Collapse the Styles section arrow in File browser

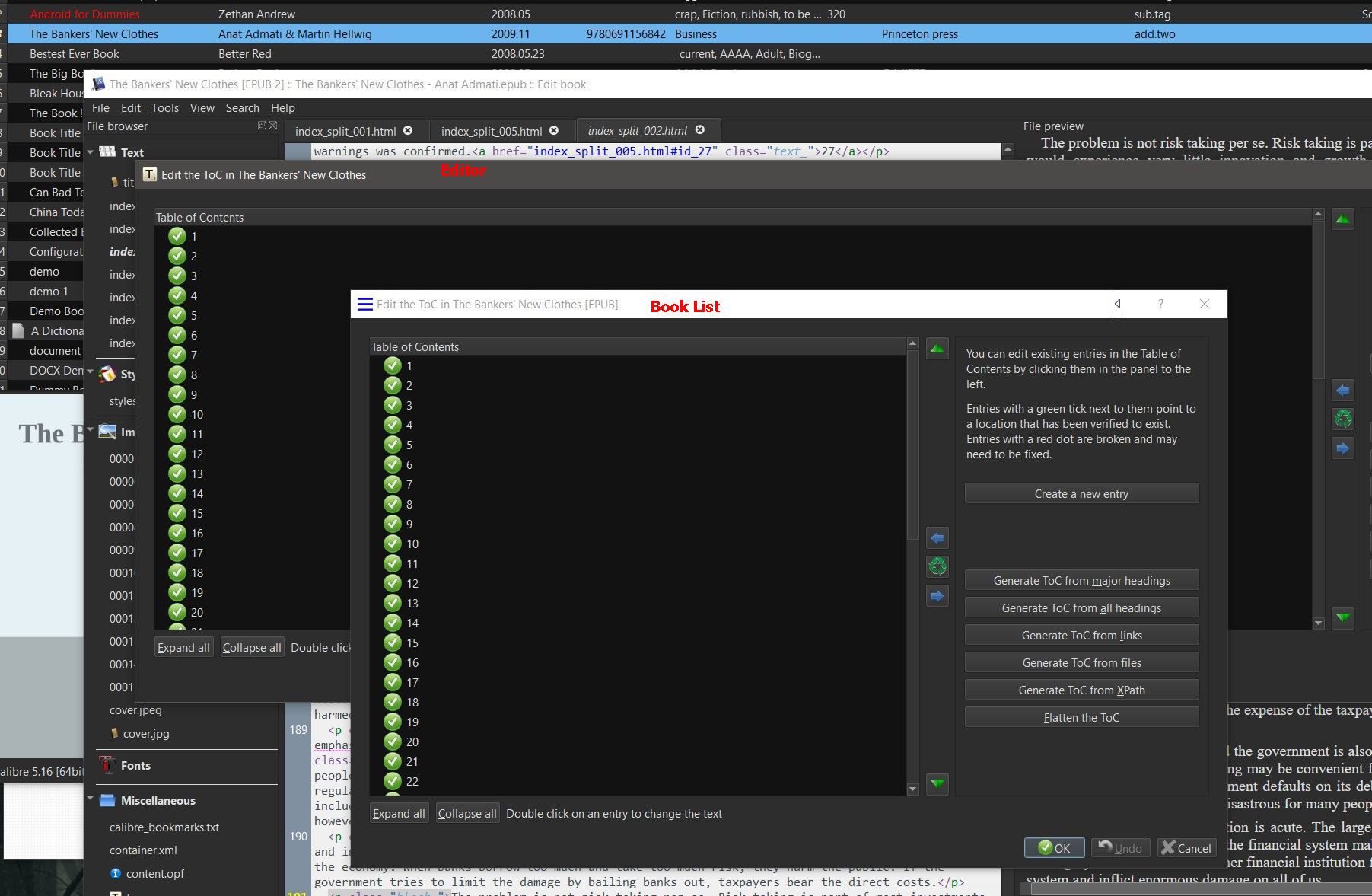[91, 371]
